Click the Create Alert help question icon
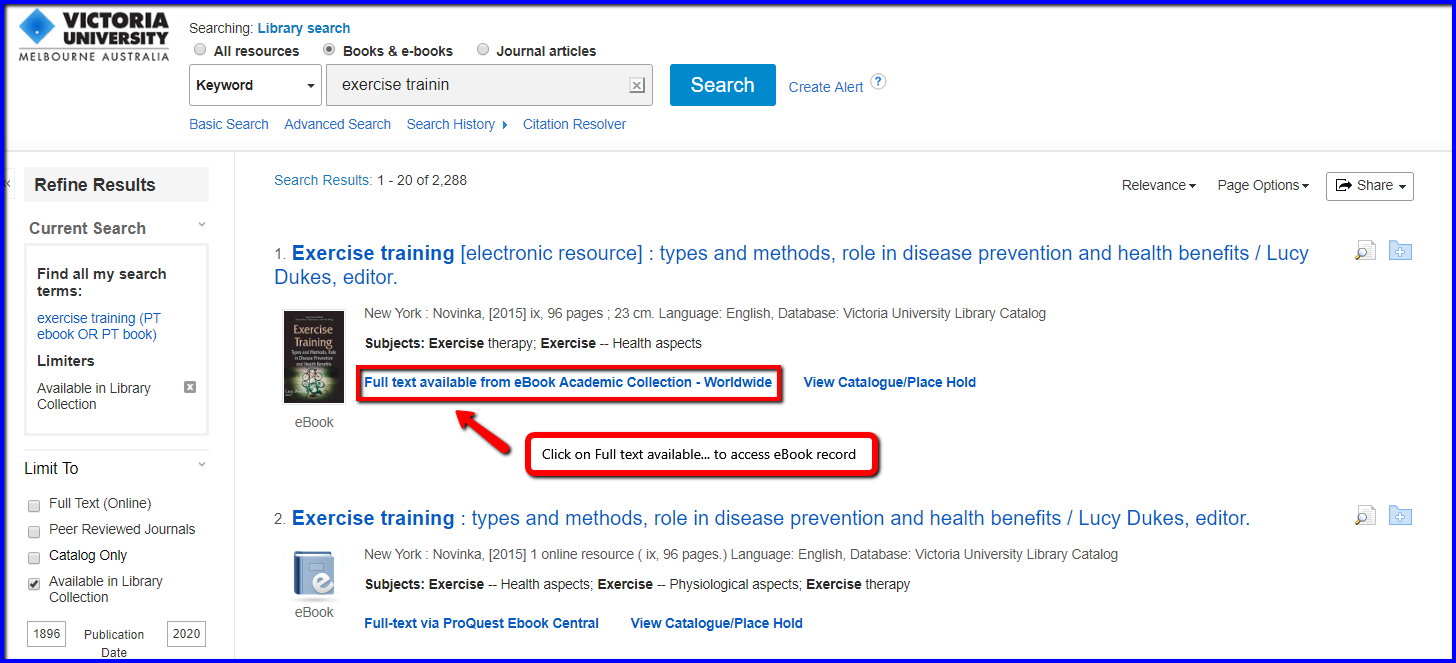 878,82
